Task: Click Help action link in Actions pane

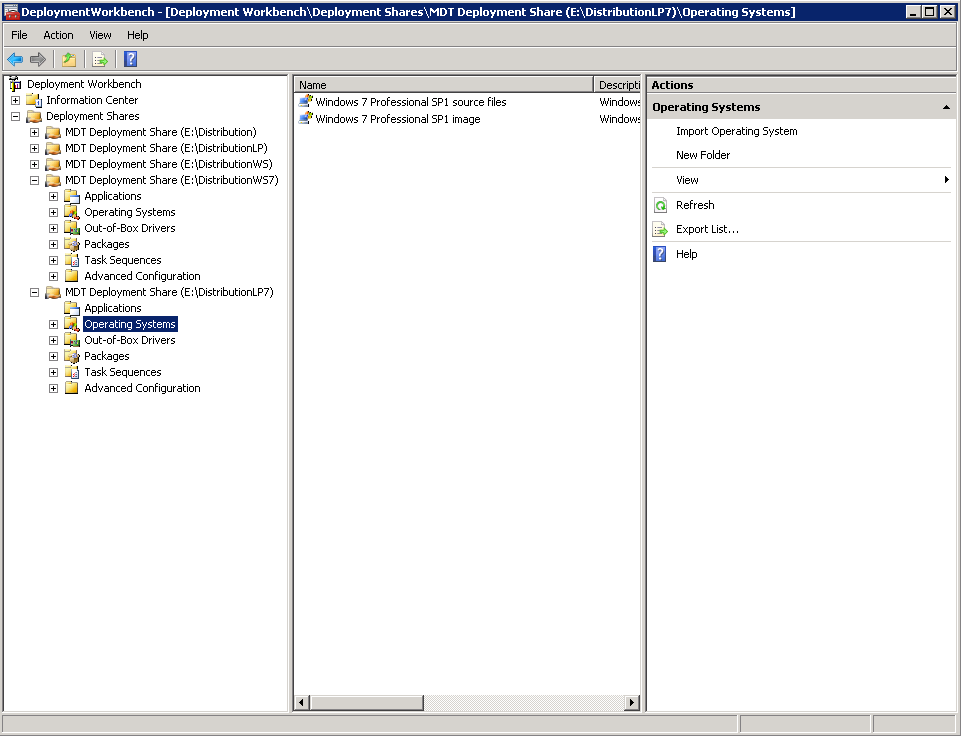Action: (x=686, y=254)
